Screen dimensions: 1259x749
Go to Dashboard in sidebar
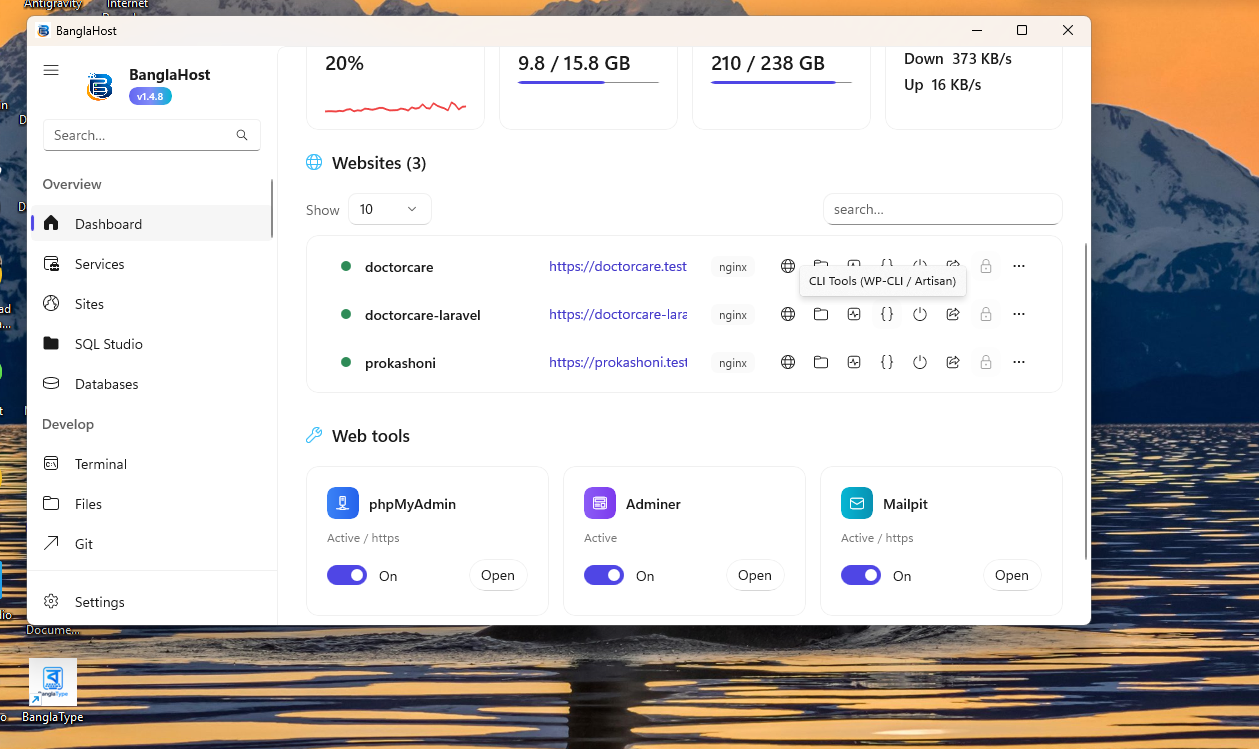[x=151, y=223]
